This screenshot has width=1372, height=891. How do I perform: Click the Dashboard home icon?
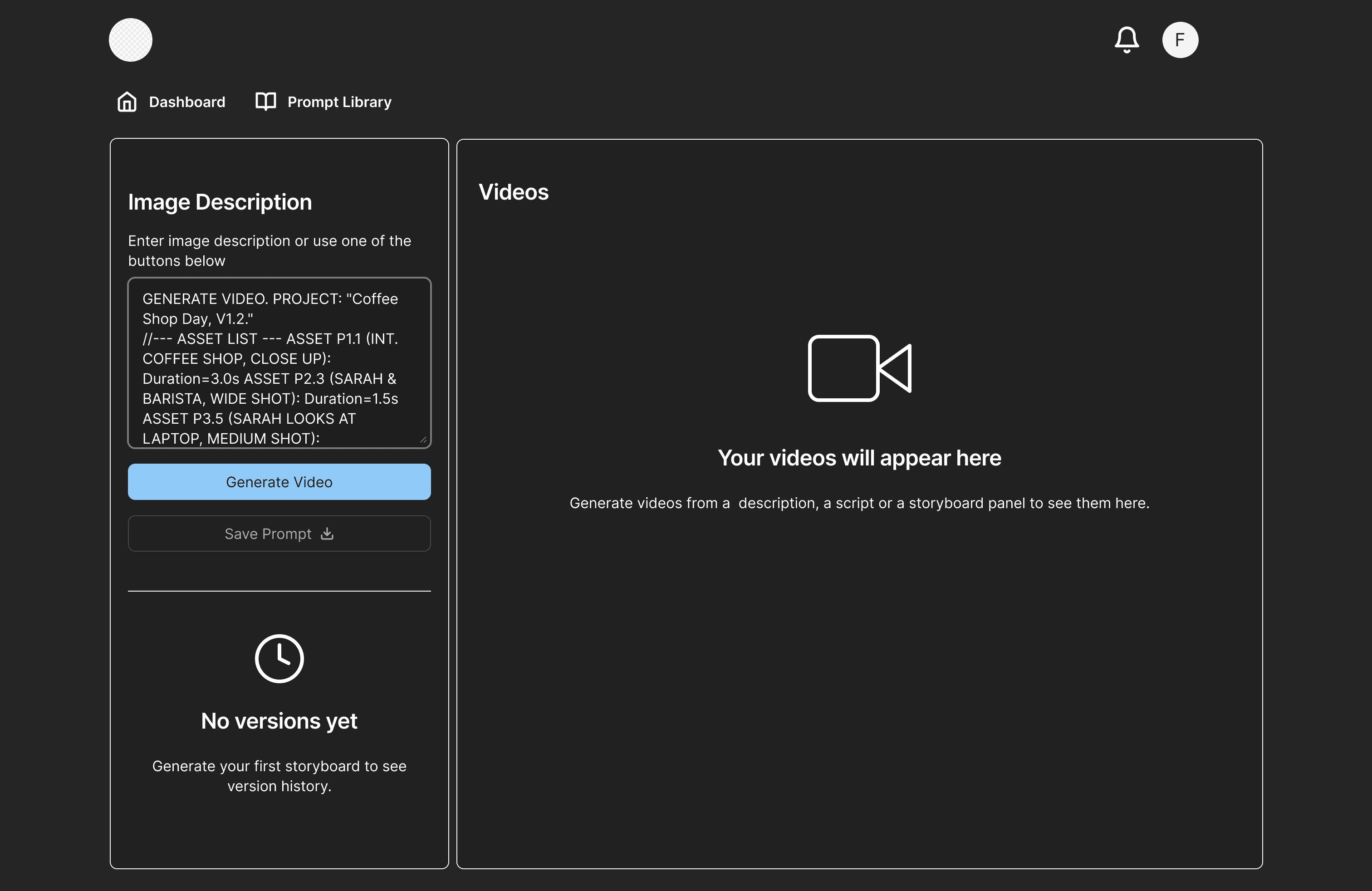127,102
